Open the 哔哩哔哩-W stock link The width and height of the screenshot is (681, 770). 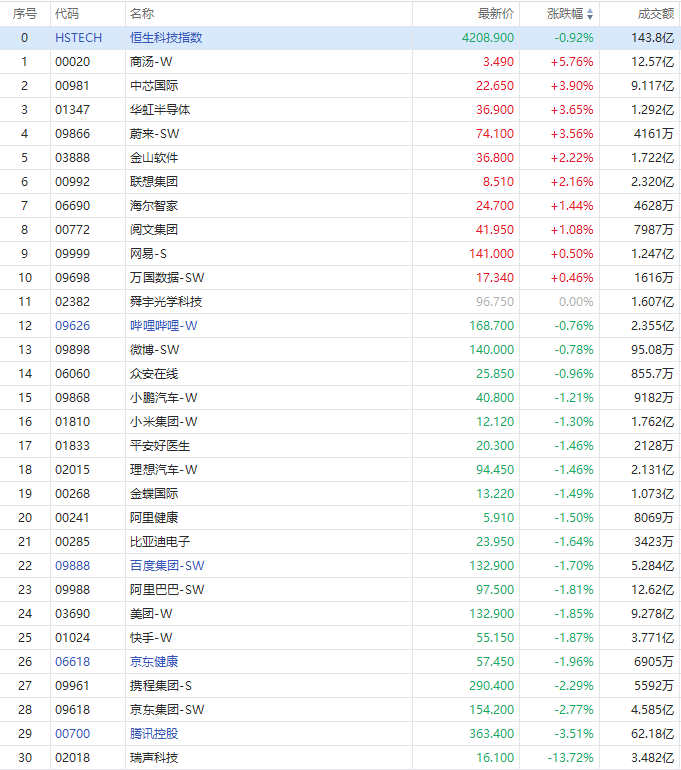(x=163, y=326)
